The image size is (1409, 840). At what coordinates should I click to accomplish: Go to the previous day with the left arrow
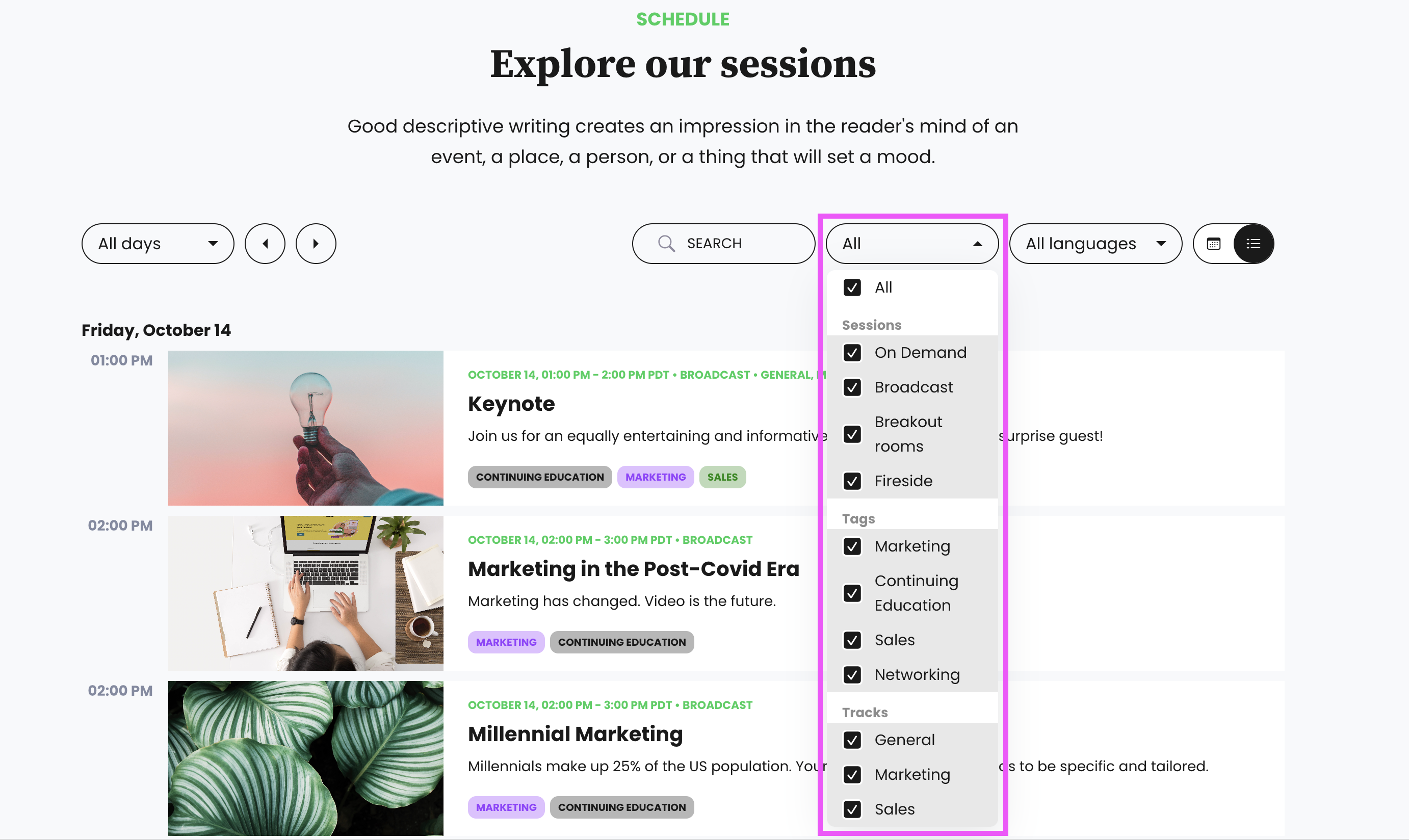265,244
